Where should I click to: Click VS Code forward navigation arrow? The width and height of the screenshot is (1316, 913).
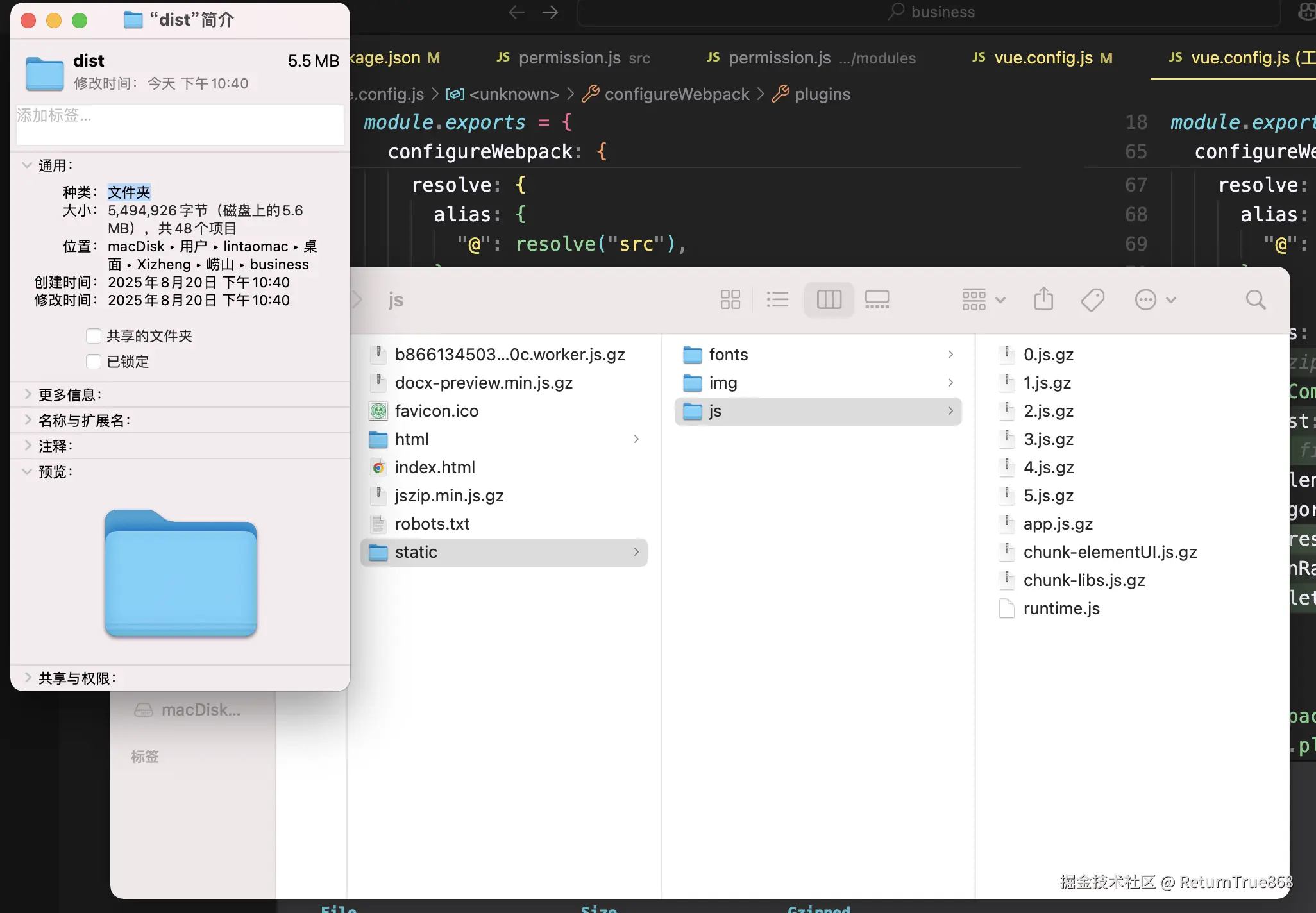[550, 12]
